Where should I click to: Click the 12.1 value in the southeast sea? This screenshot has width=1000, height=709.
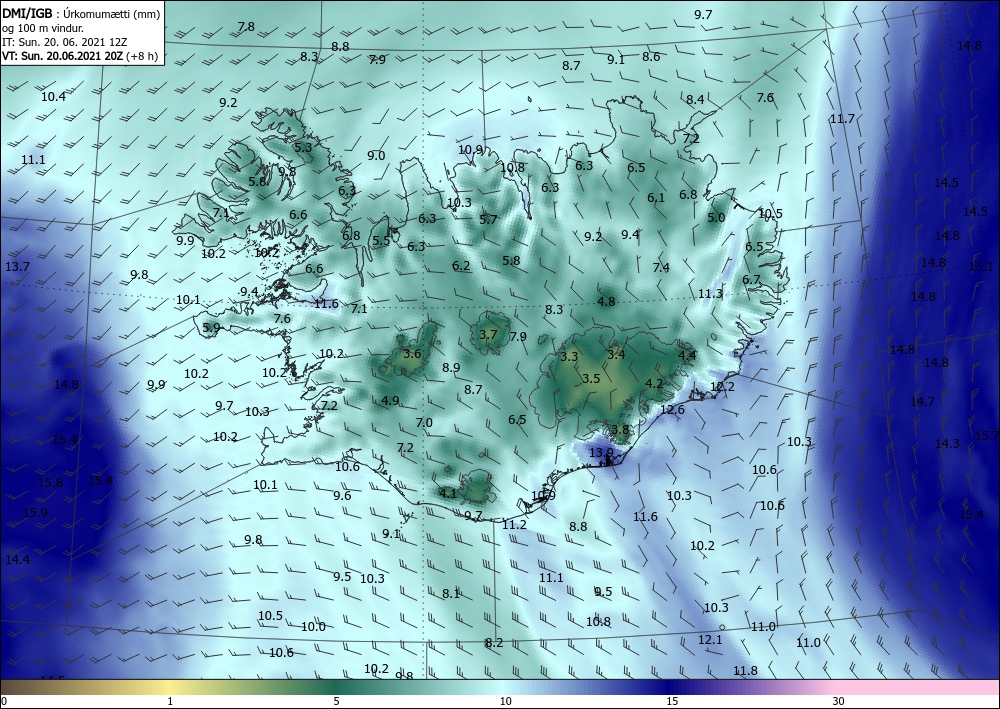(710, 640)
